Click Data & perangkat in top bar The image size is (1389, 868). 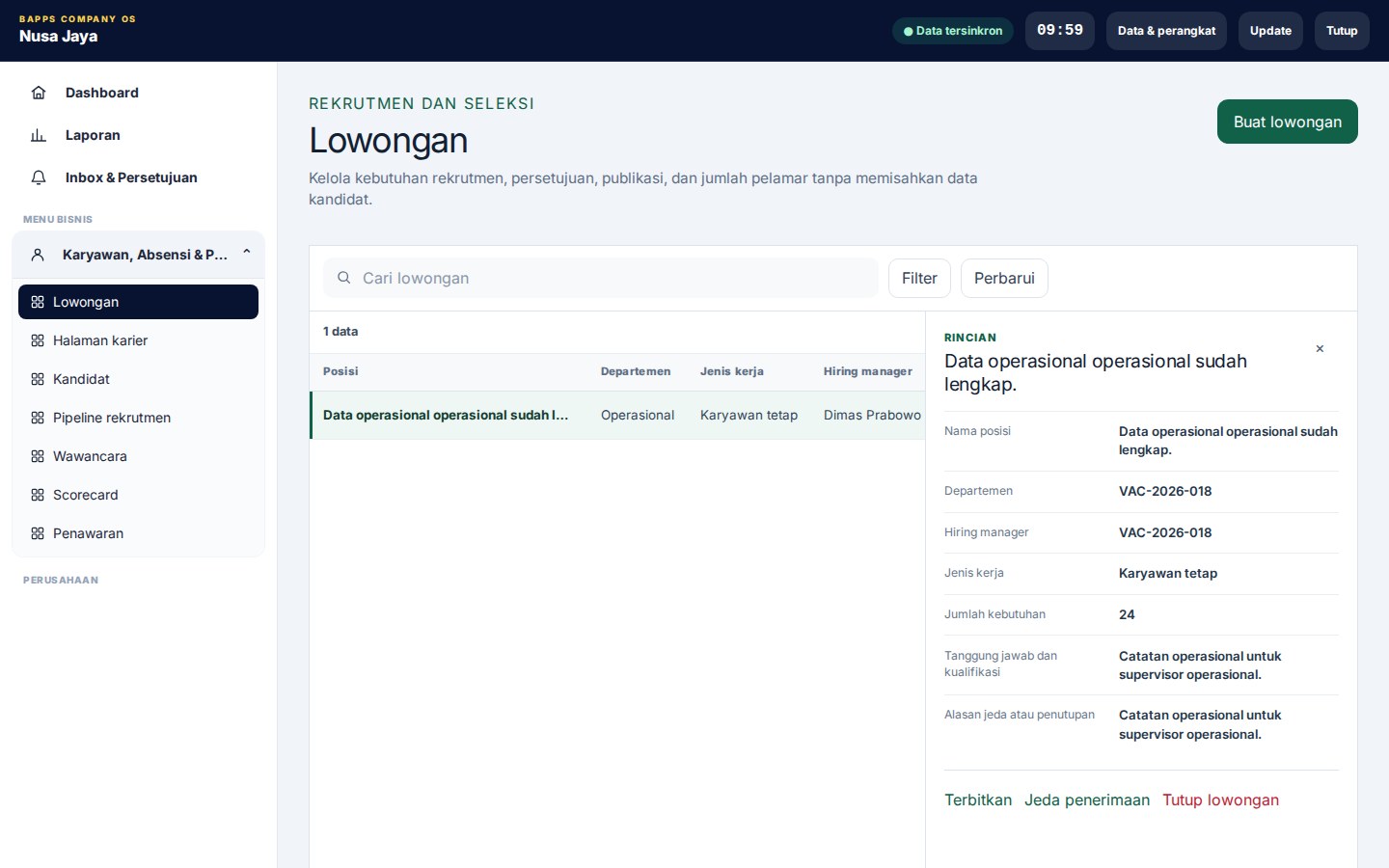pyautogui.click(x=1166, y=31)
